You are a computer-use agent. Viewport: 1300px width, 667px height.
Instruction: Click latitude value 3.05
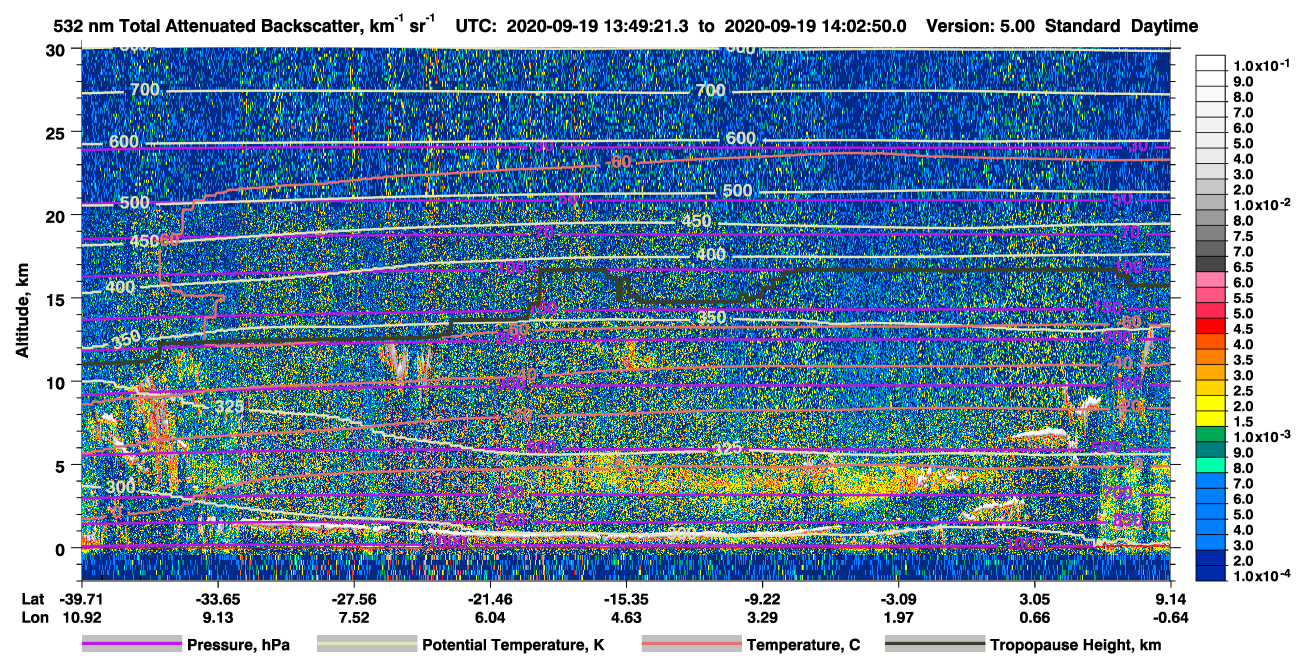click(1035, 598)
